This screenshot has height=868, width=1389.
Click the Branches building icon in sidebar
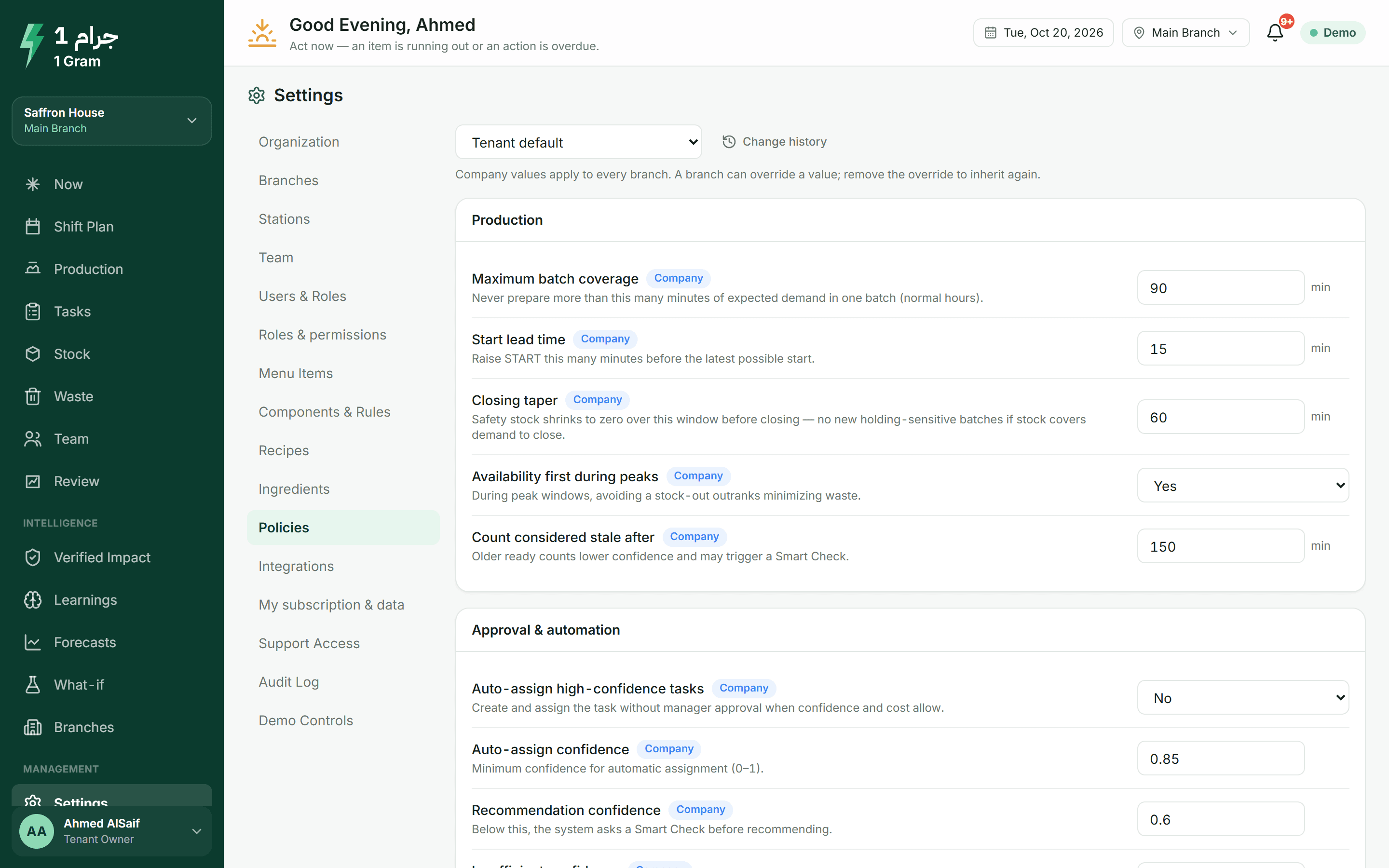tap(33, 727)
